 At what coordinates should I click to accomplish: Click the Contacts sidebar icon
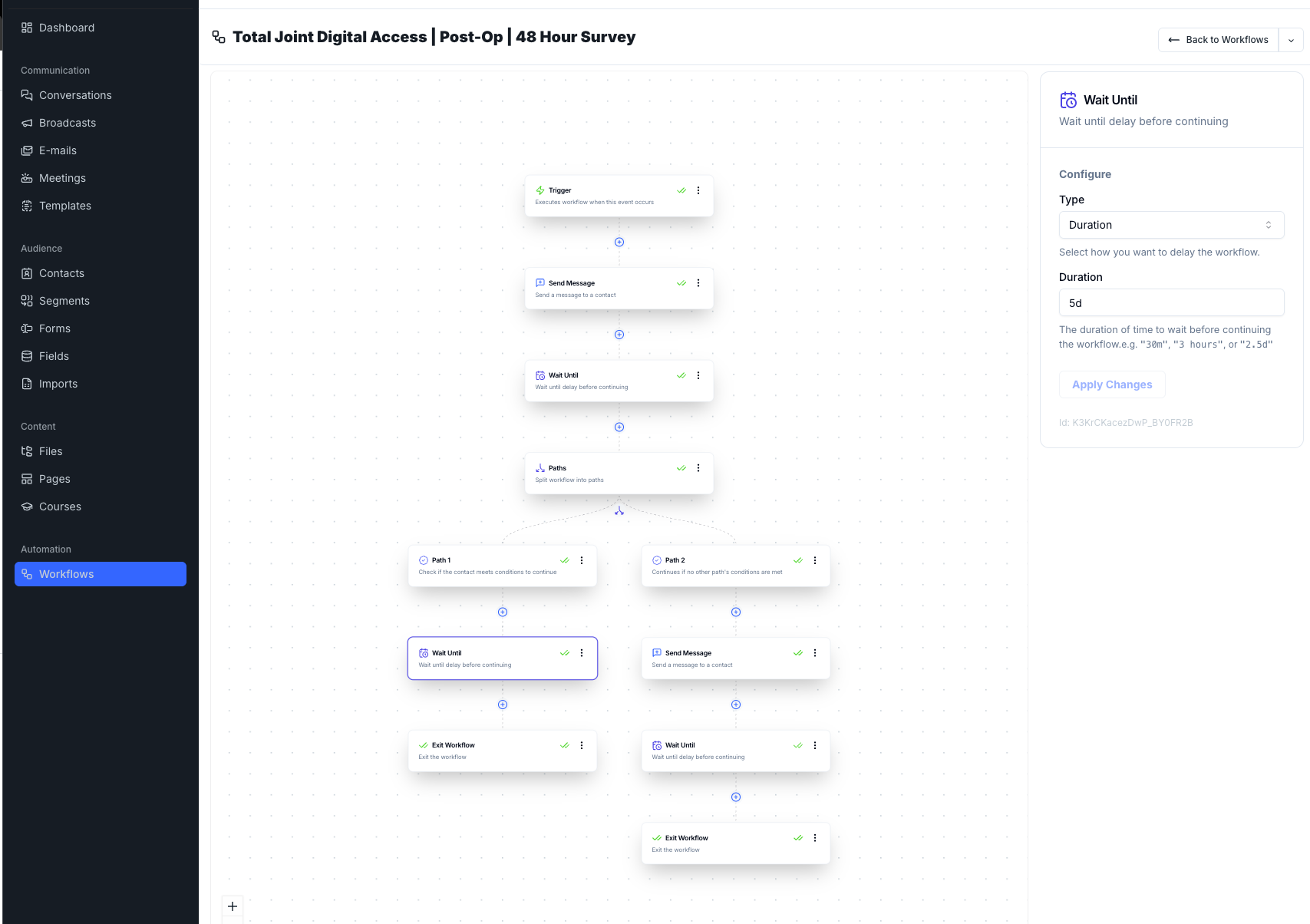[27, 273]
